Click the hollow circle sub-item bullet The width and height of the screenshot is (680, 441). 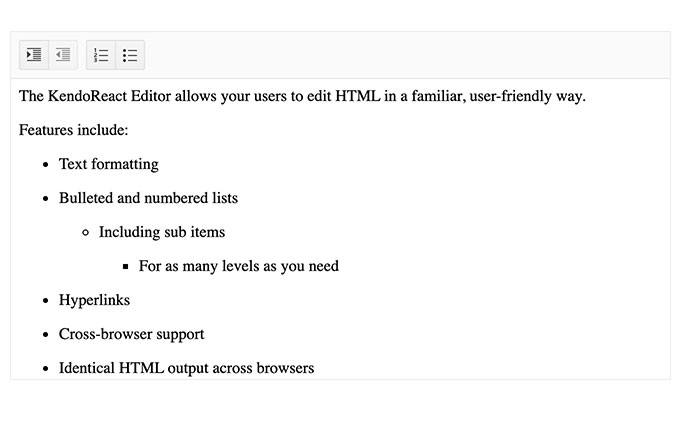pos(85,233)
